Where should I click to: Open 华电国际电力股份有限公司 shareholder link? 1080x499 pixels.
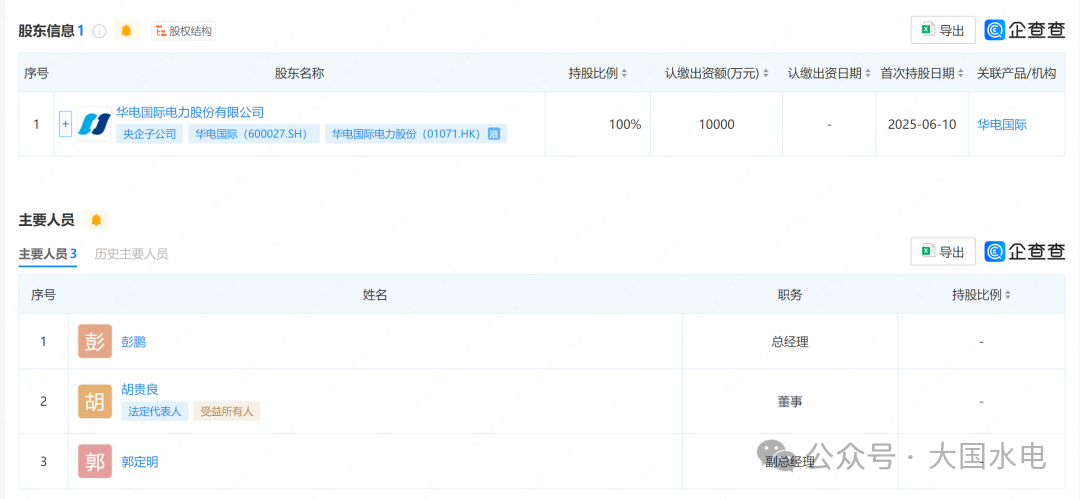[190, 112]
